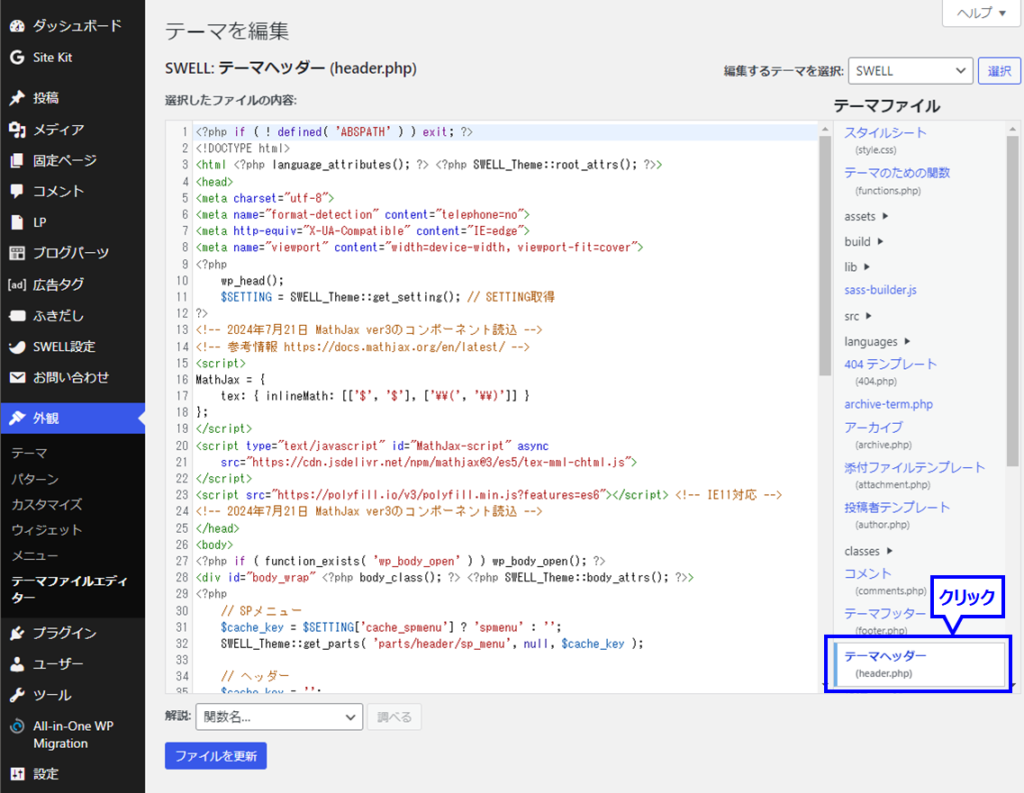Click the code editor vertical scrollbar
The width and height of the screenshot is (1024, 793).
[825, 256]
